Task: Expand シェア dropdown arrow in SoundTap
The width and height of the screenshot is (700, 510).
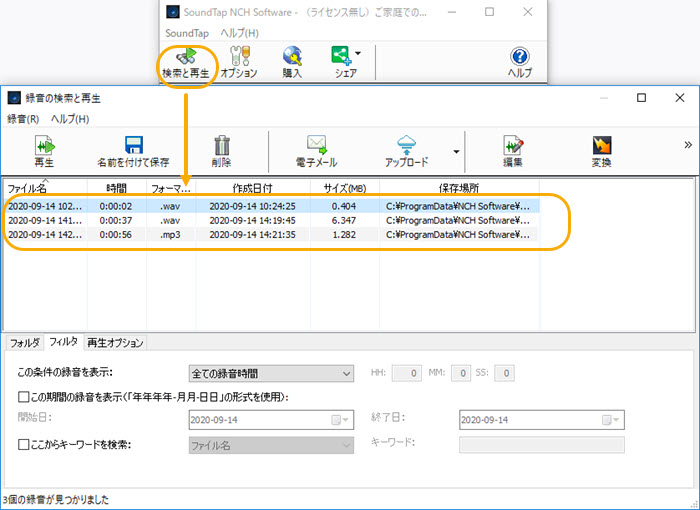Action: click(358, 53)
